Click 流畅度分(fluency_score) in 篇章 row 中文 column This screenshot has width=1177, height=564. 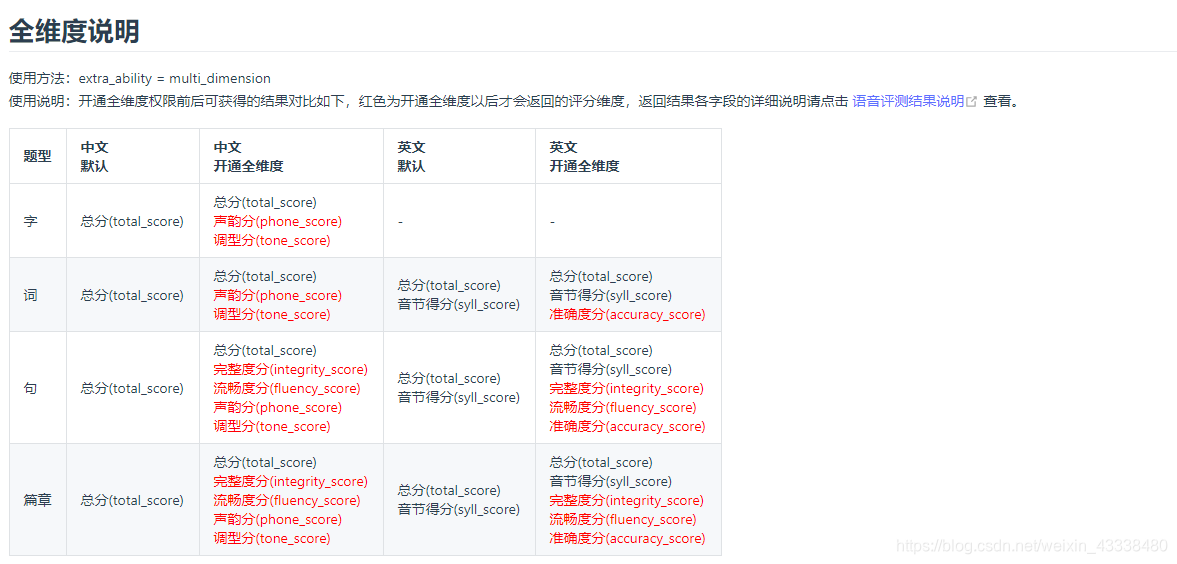tap(287, 500)
